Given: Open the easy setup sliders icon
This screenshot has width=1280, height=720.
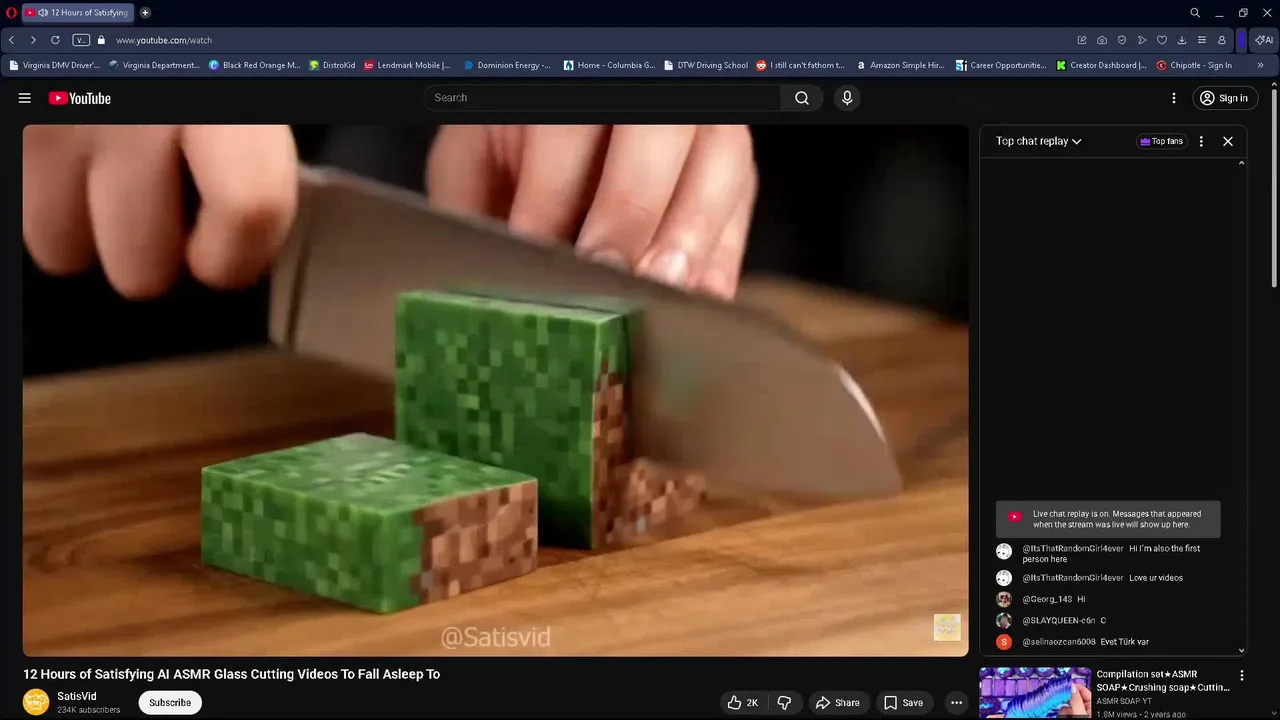Looking at the screenshot, I should point(1202,40).
